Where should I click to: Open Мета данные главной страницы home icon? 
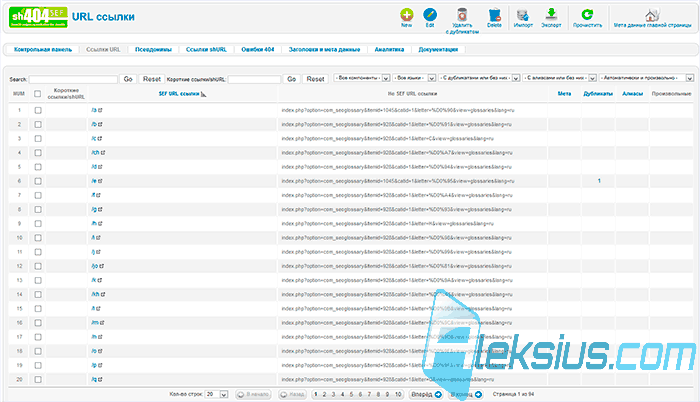[652, 15]
